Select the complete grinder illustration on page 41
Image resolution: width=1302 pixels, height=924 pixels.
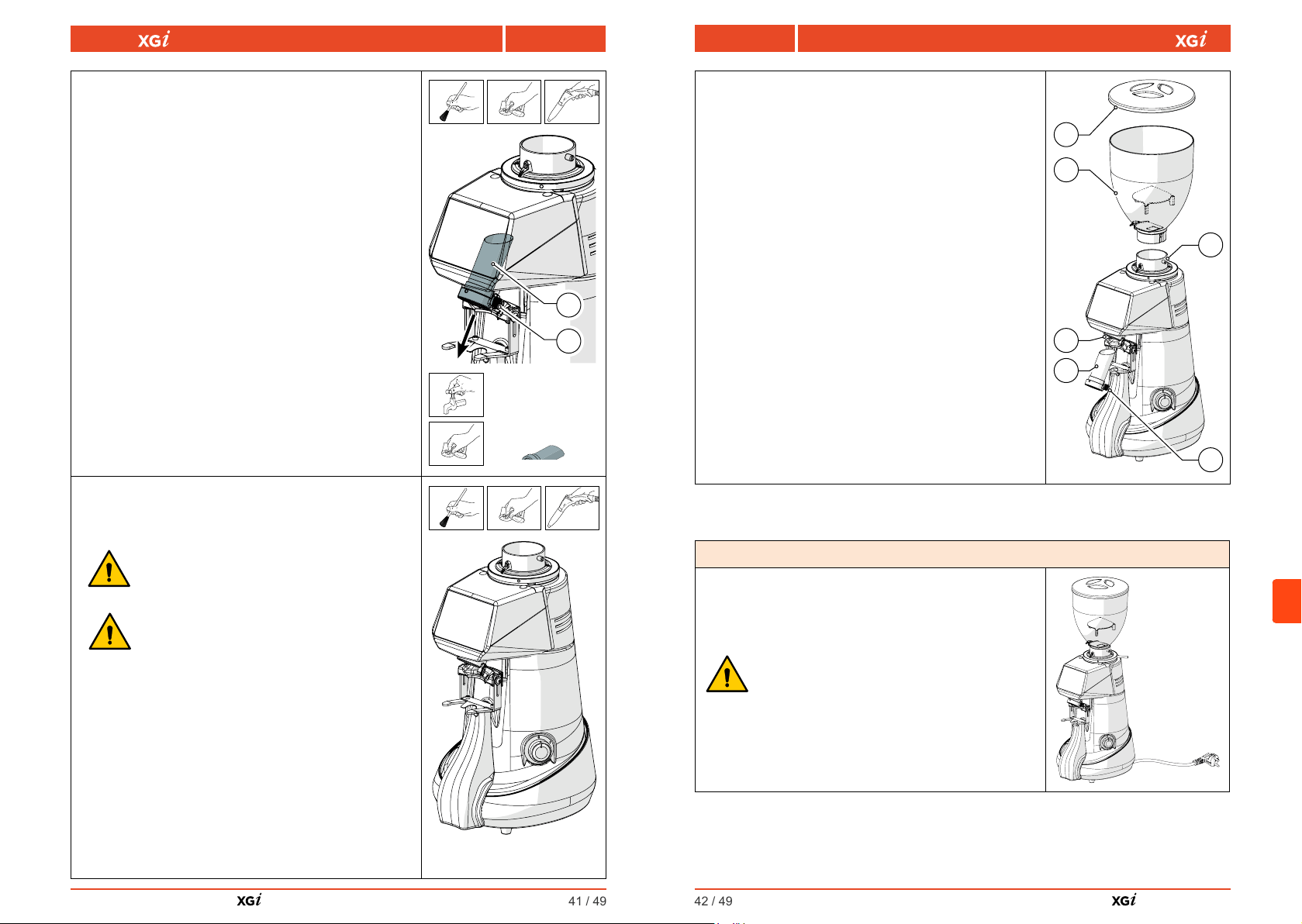(513, 687)
